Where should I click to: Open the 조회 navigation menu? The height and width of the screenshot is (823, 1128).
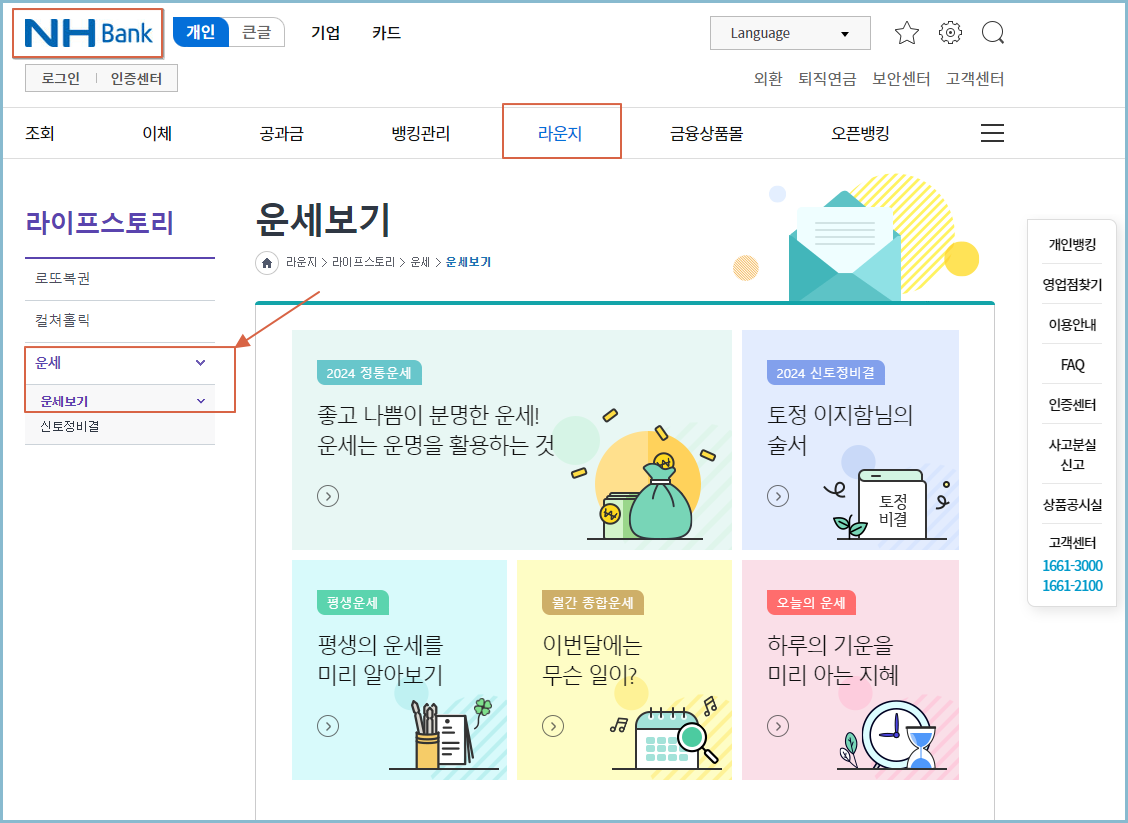coord(39,132)
